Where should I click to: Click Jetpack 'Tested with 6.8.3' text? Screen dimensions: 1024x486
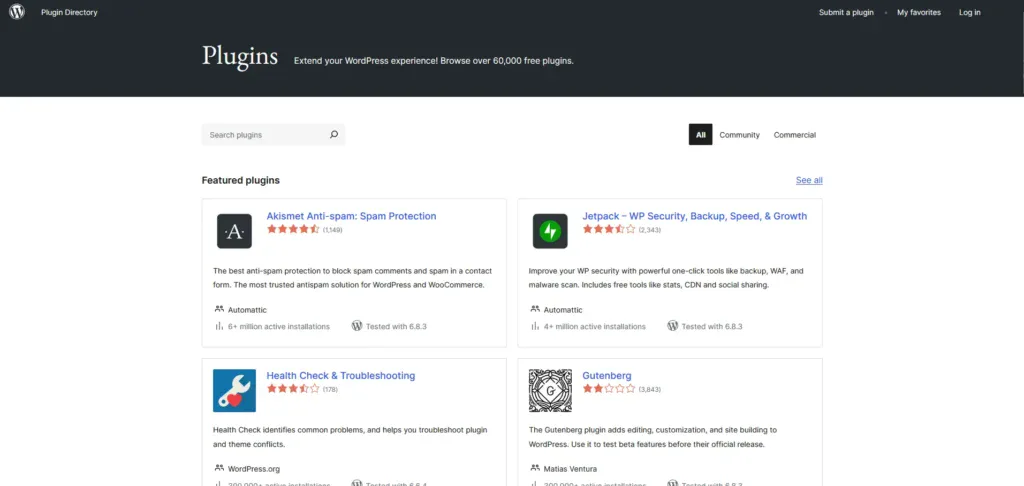(712, 327)
